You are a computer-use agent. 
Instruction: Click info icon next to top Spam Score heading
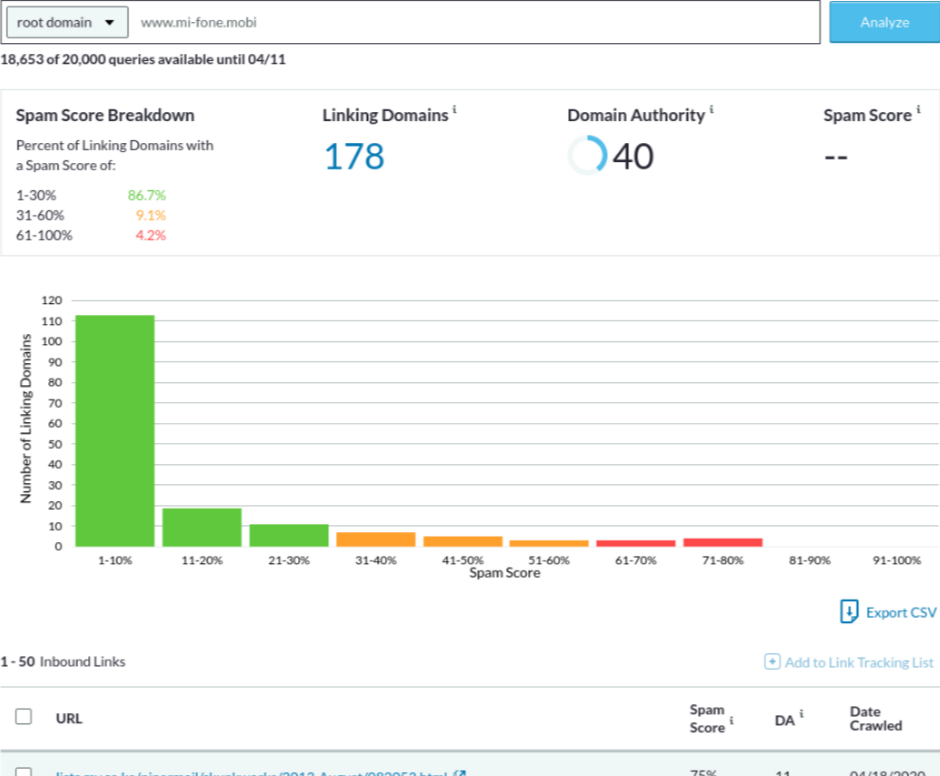pyautogui.click(x=918, y=110)
